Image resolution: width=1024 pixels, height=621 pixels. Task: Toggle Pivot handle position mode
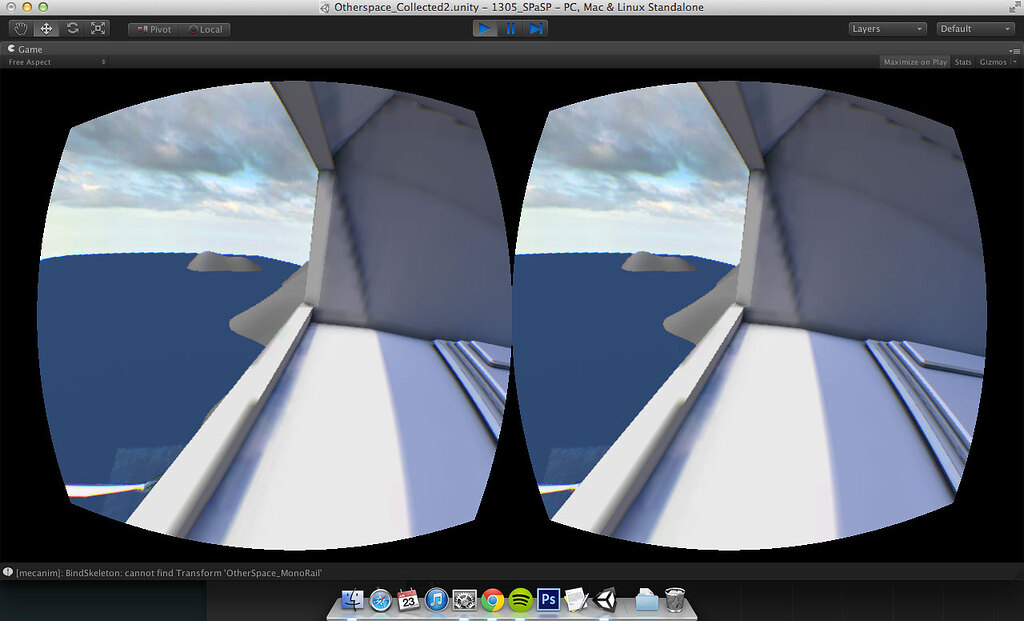tap(153, 29)
